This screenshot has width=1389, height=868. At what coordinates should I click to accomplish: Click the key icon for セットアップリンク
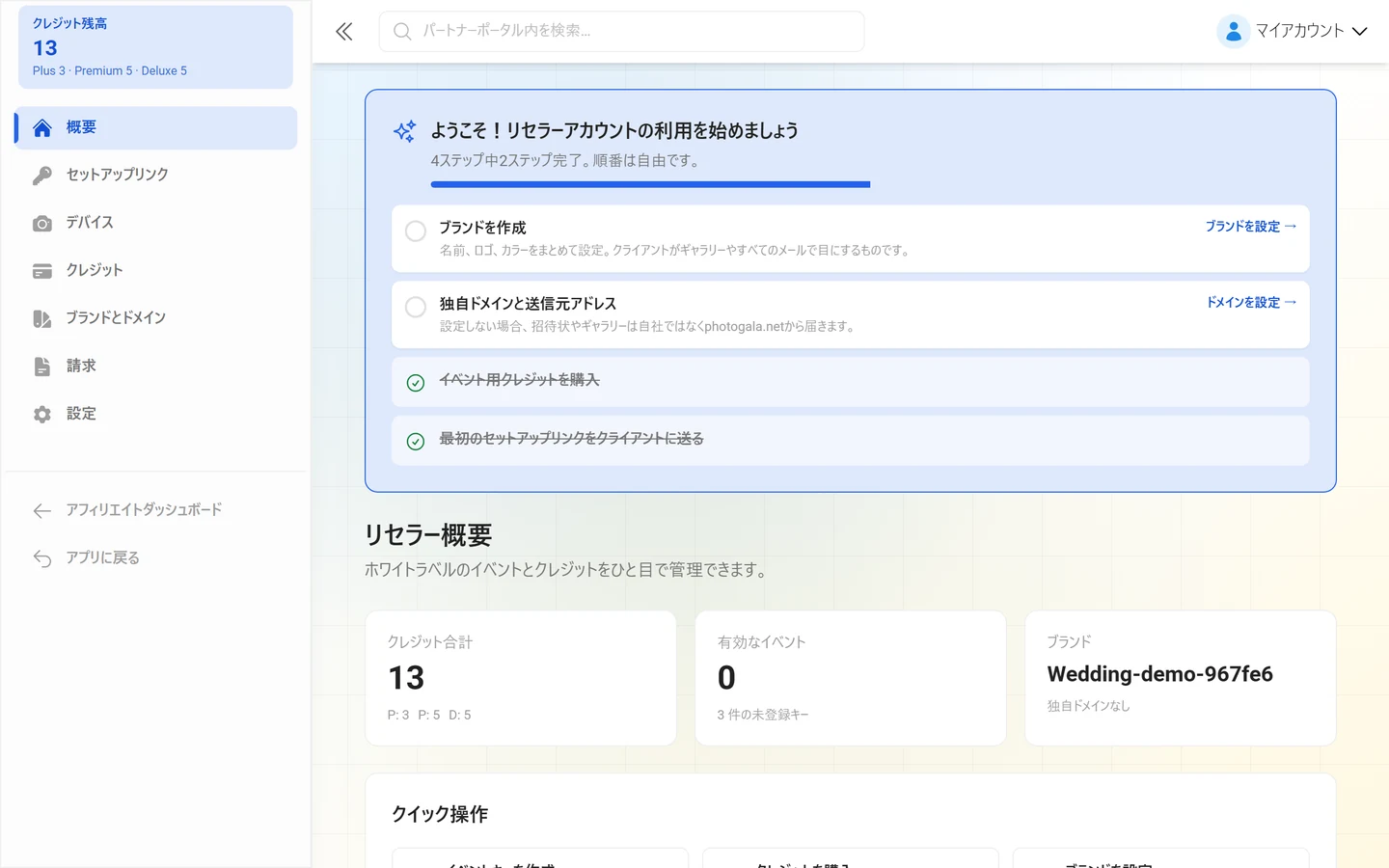[x=42, y=176]
